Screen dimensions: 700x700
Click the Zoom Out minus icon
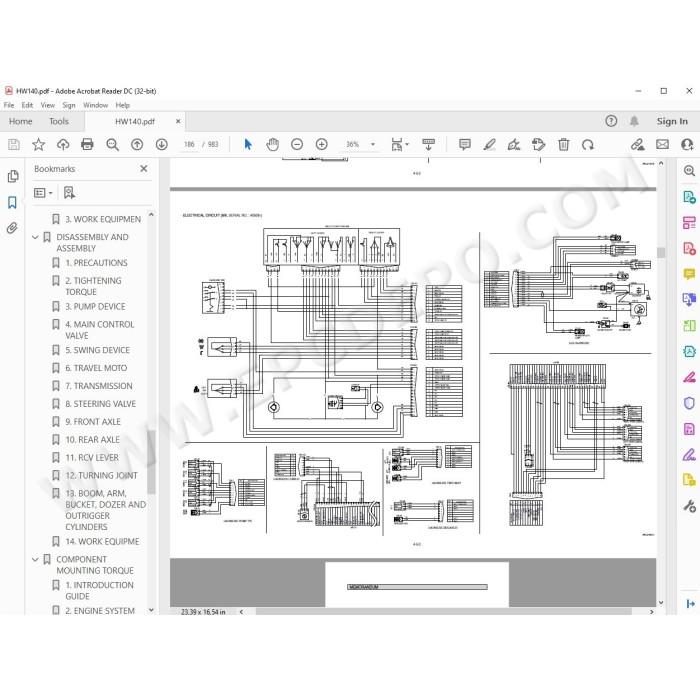297,144
